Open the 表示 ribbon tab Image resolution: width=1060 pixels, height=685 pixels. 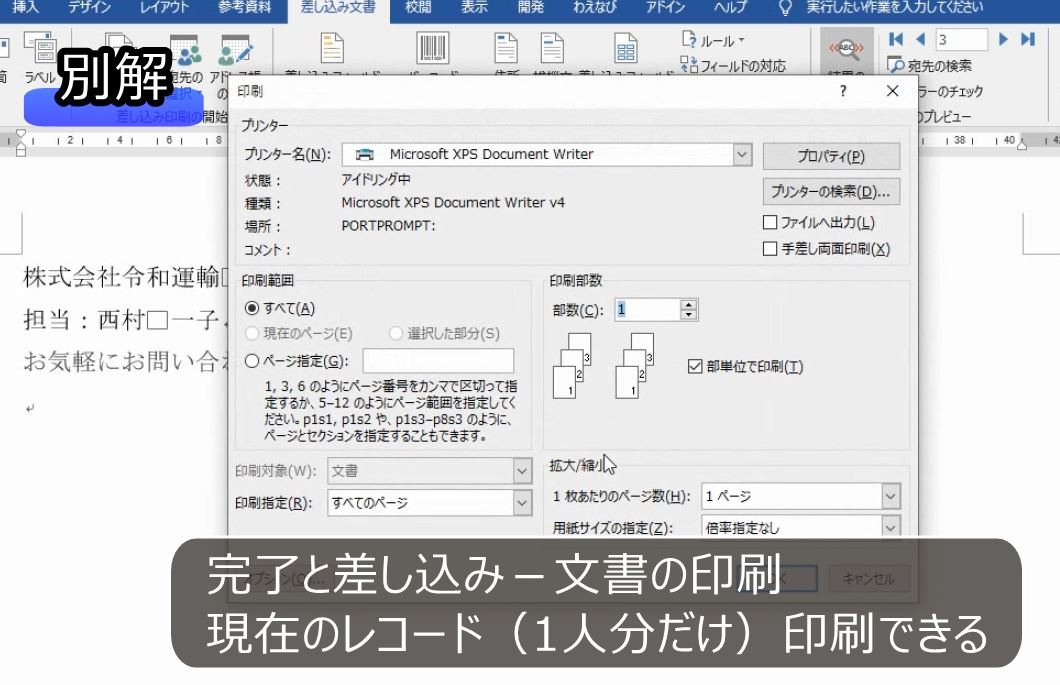click(474, 7)
